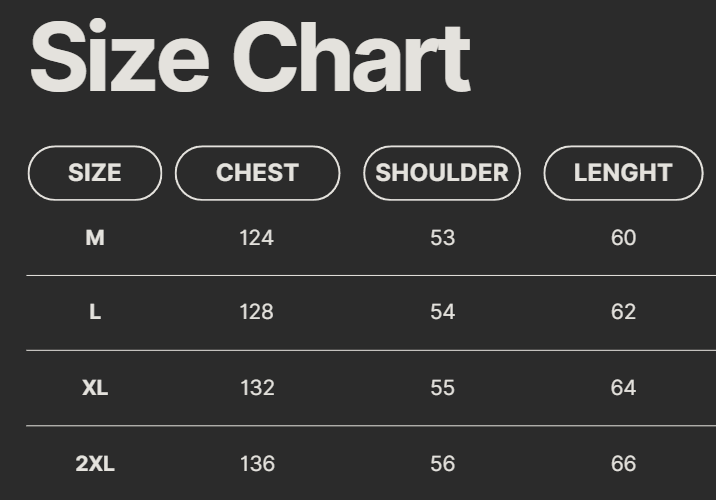This screenshot has height=500, width=716.
Task: Click the Size Chart title
Action: (250, 57)
